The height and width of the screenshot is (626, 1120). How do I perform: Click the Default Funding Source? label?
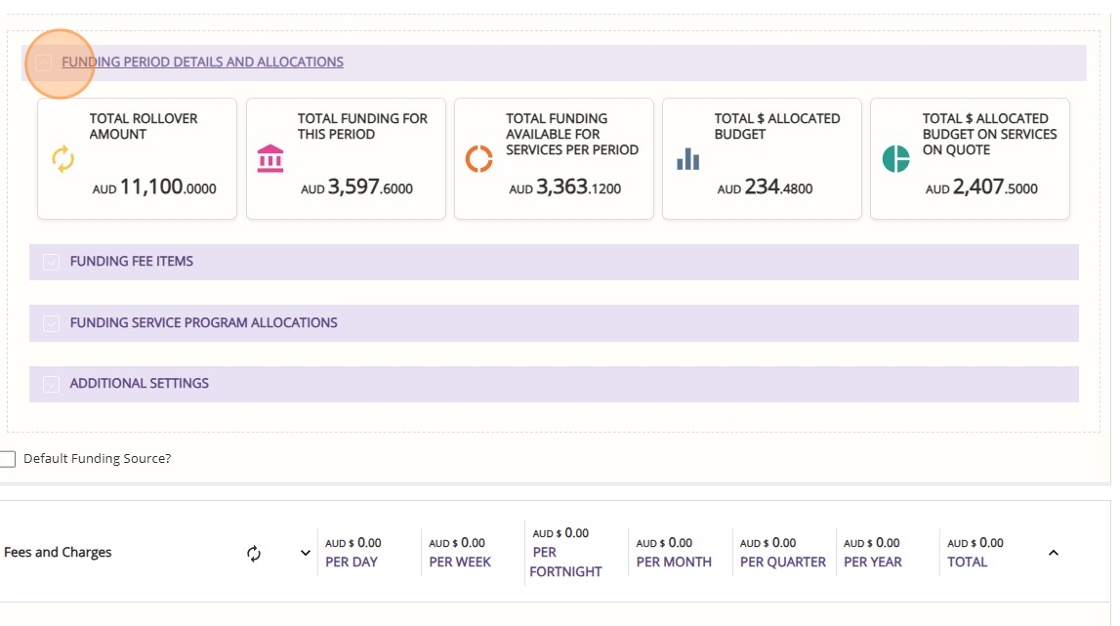coord(97,459)
